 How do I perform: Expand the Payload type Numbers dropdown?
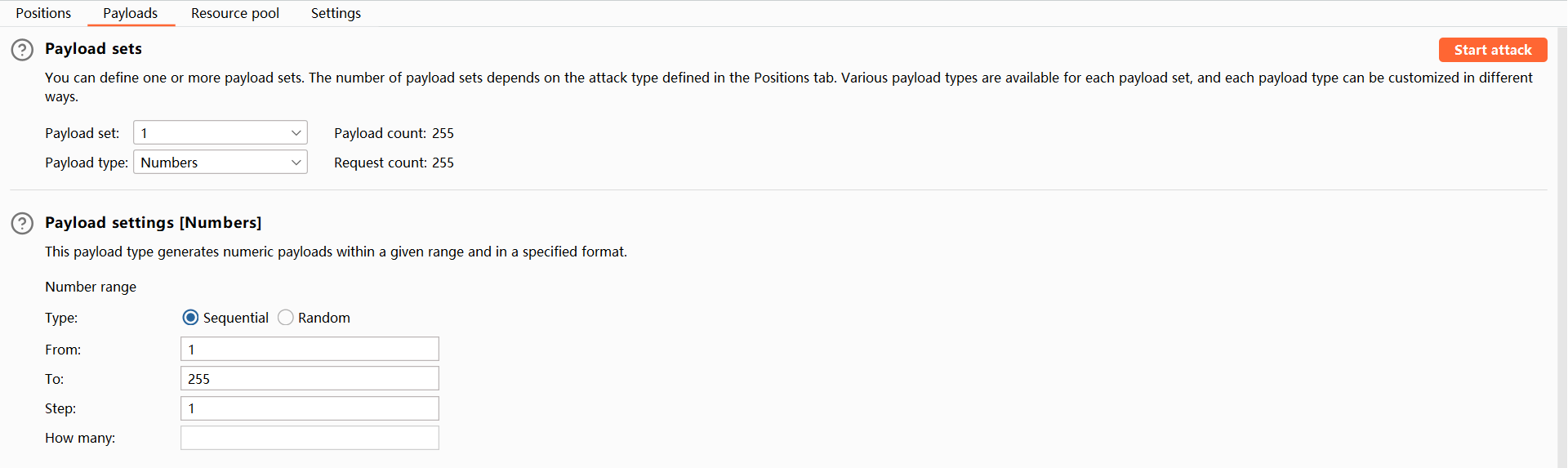point(220,163)
